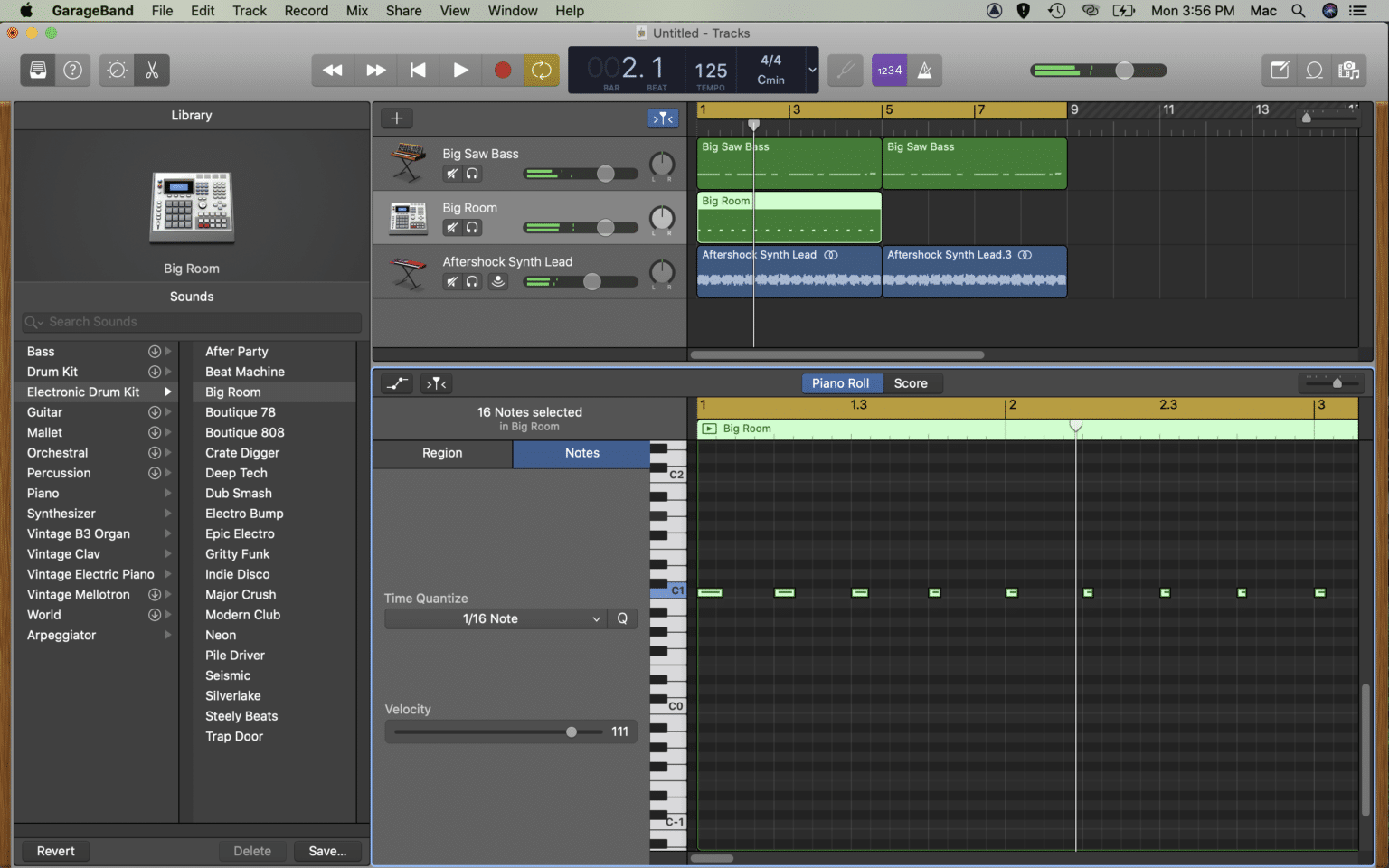This screenshot has height=868, width=1389.
Task: Click the Save... button
Action: [x=327, y=851]
